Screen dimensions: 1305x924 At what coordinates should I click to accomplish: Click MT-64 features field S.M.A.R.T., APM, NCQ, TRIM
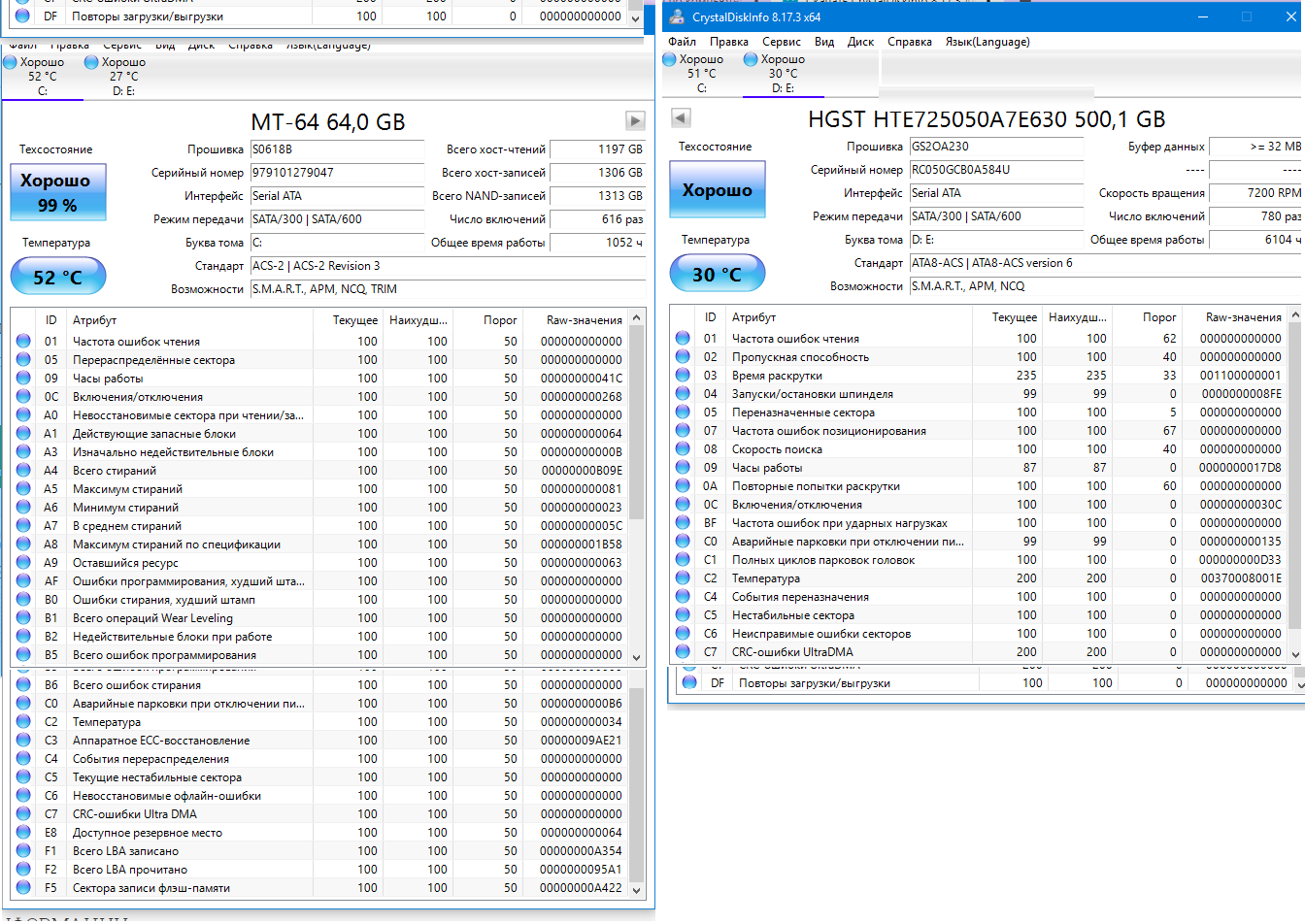pyautogui.click(x=448, y=289)
